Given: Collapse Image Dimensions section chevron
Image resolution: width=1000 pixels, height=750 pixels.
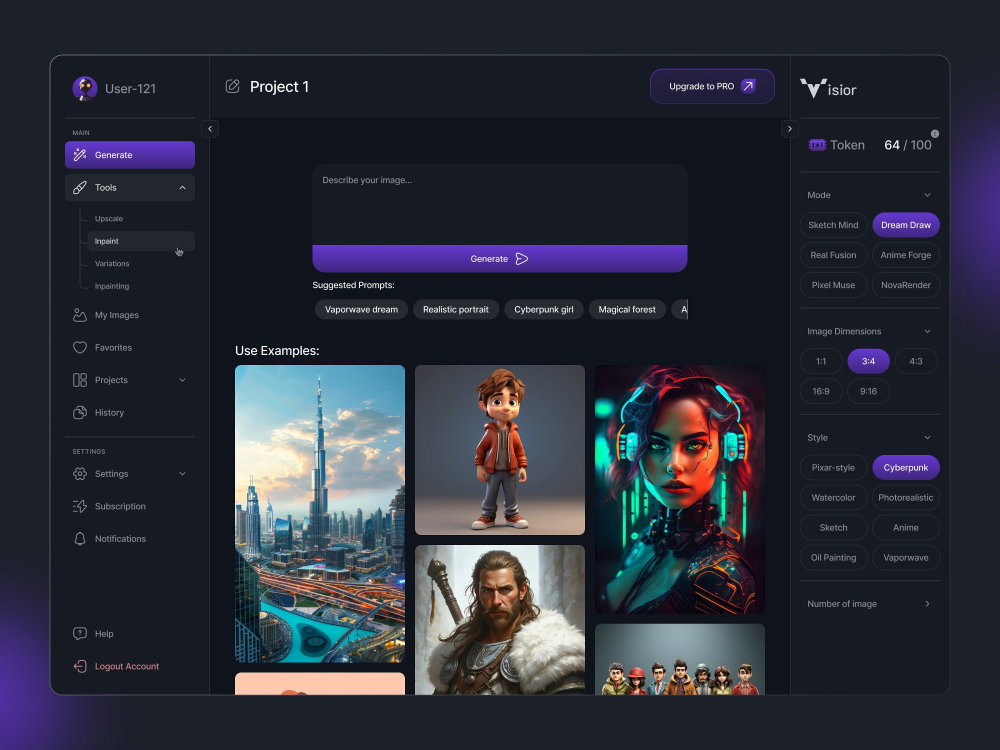Looking at the screenshot, I should (927, 332).
